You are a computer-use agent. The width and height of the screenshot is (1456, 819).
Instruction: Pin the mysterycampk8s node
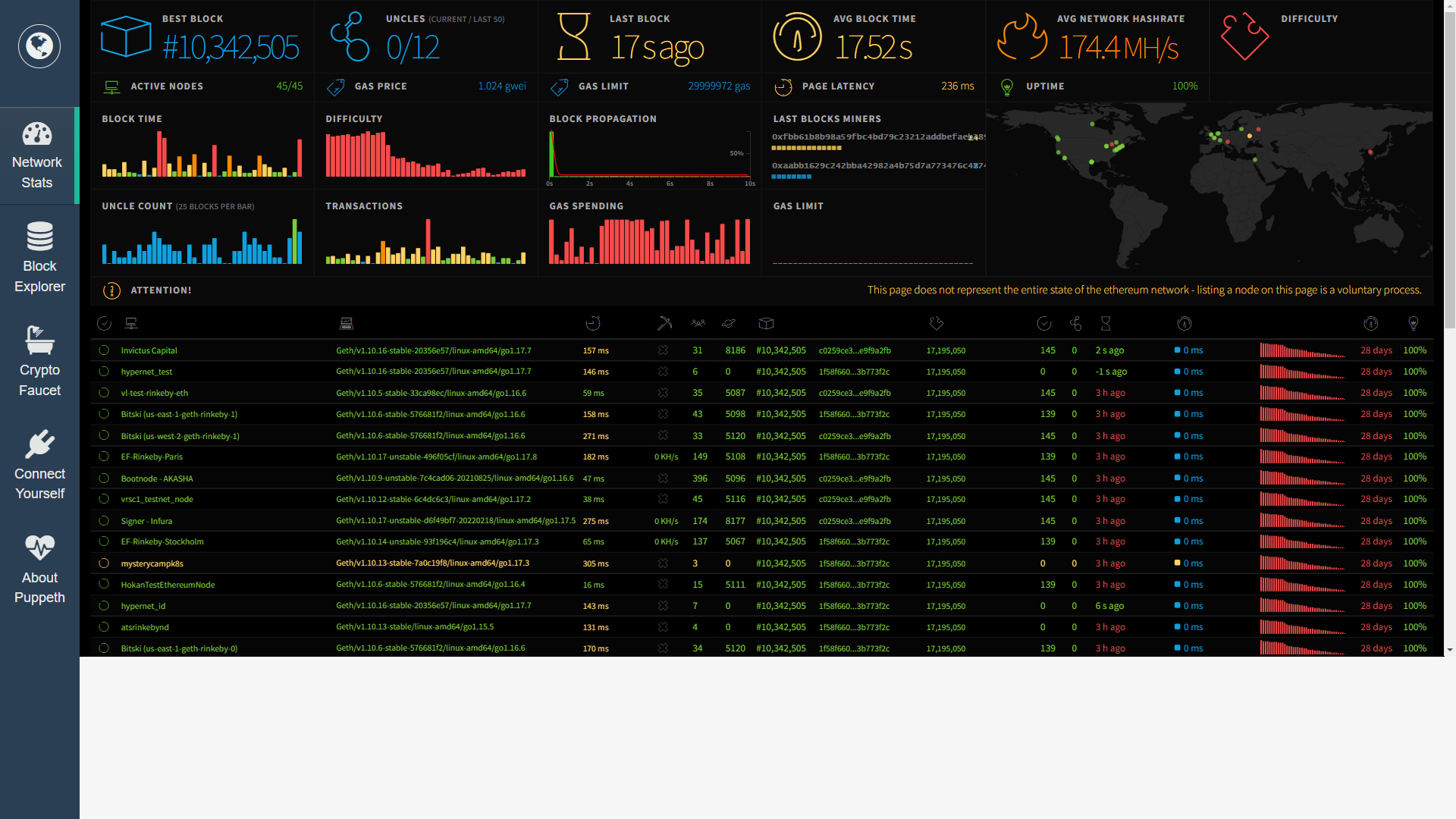[104, 563]
